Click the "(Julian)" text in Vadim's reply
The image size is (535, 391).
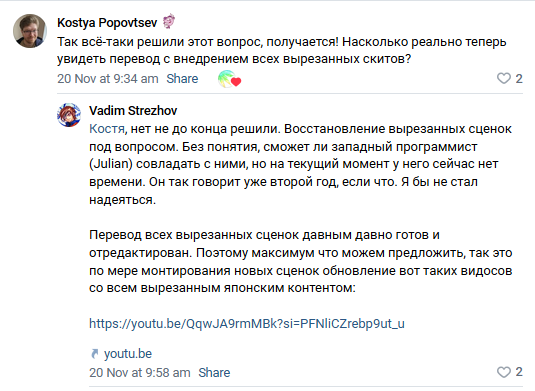111,164
